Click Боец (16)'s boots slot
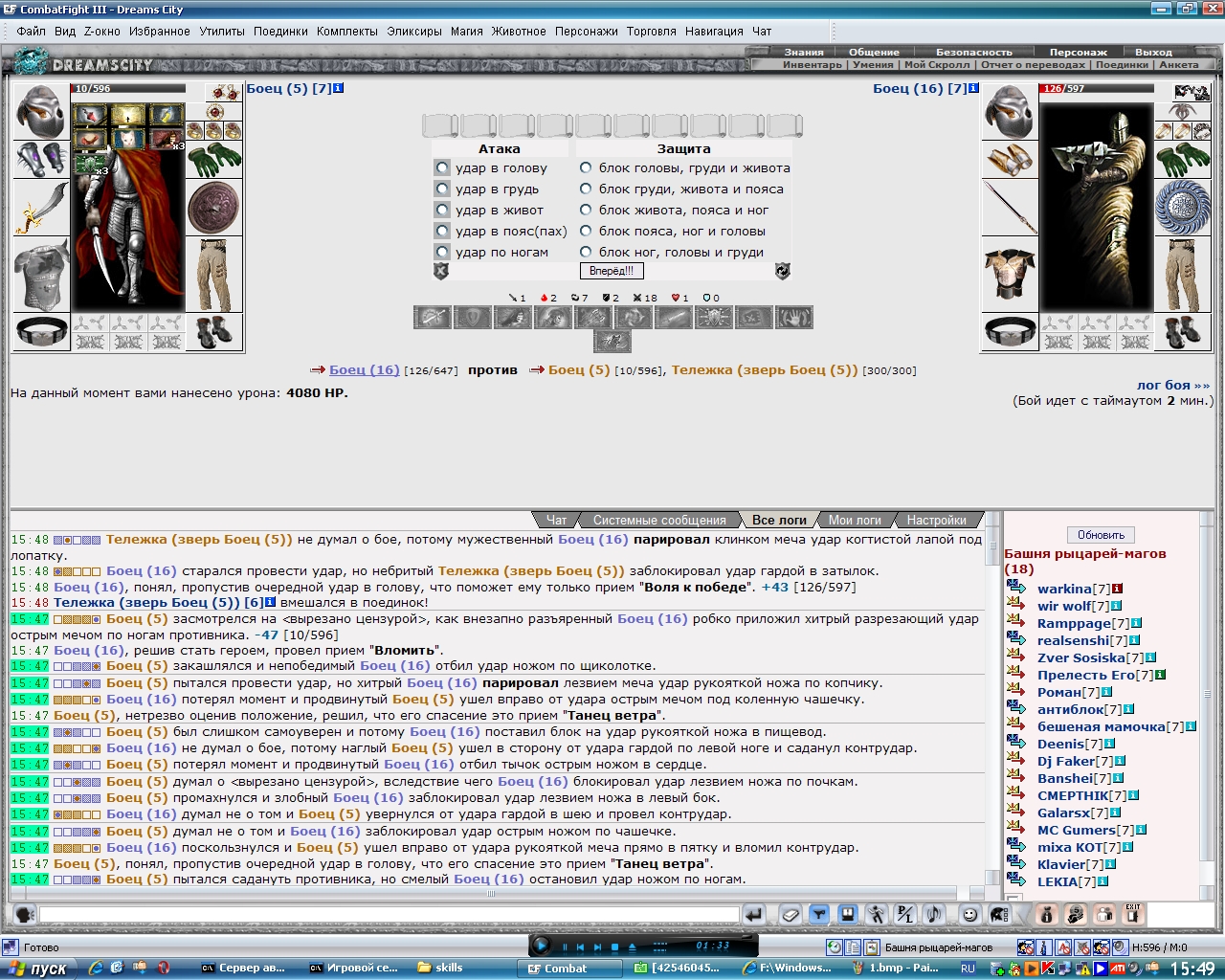The width and height of the screenshot is (1225, 980). (1183, 332)
